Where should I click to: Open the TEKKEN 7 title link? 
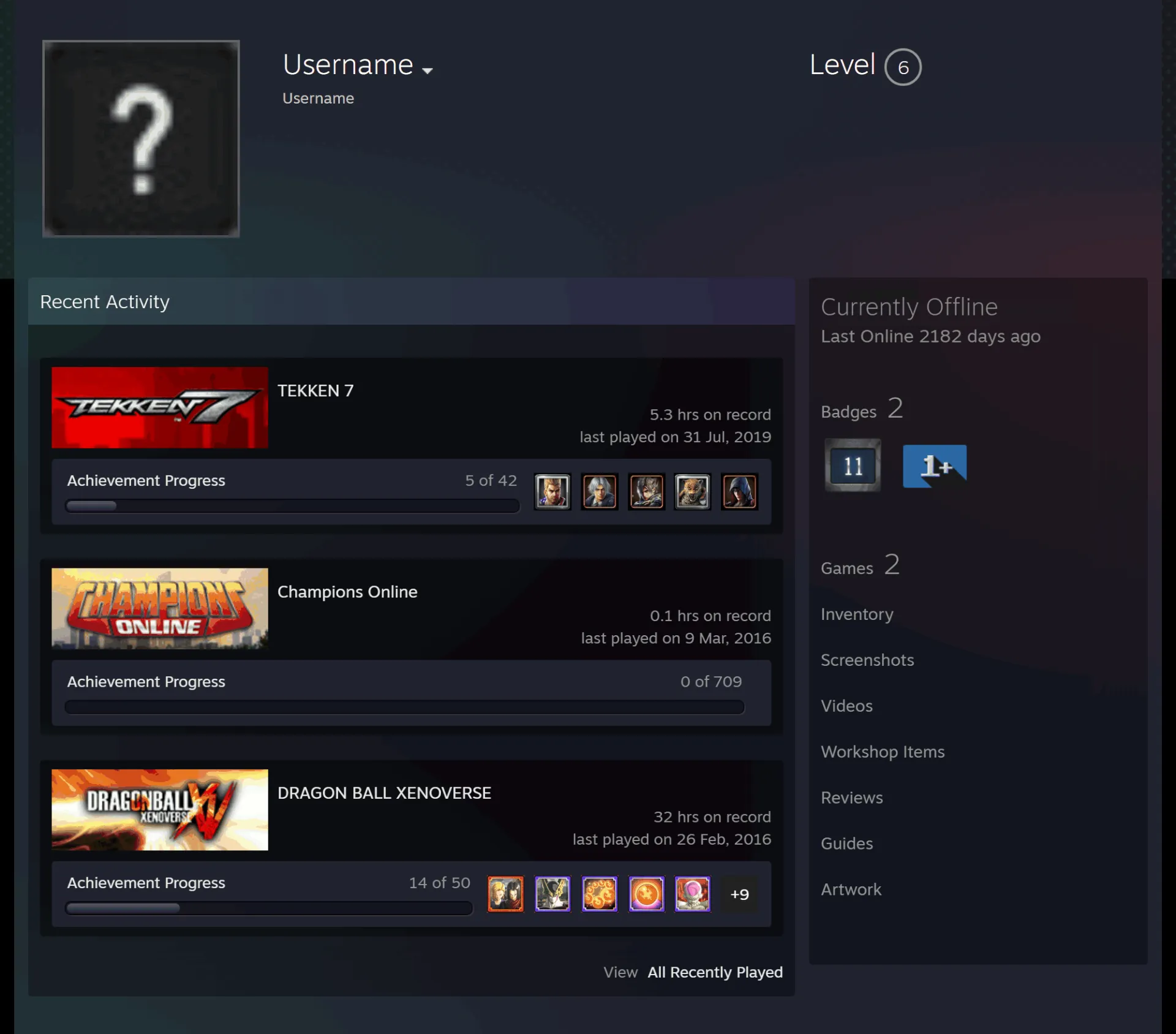(315, 391)
